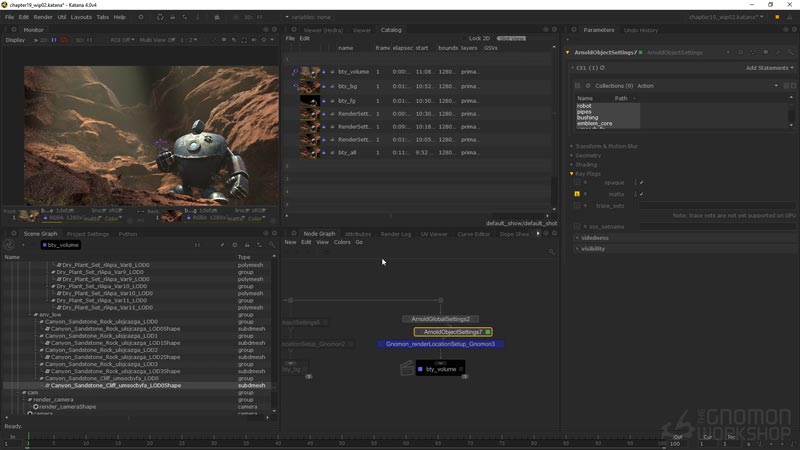Click the bty_volume chip in Scene Graph
The image size is (800, 450).
[61, 245]
